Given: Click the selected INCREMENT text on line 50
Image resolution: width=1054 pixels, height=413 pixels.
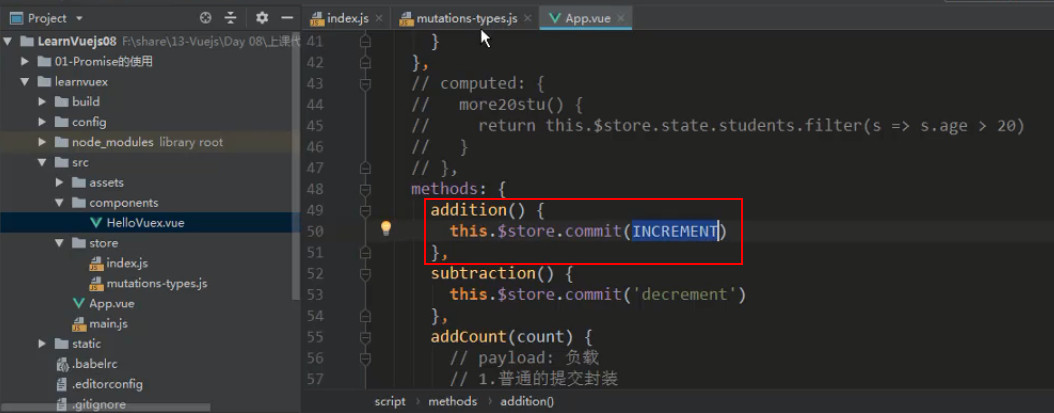Looking at the screenshot, I should pyautogui.click(x=675, y=231).
